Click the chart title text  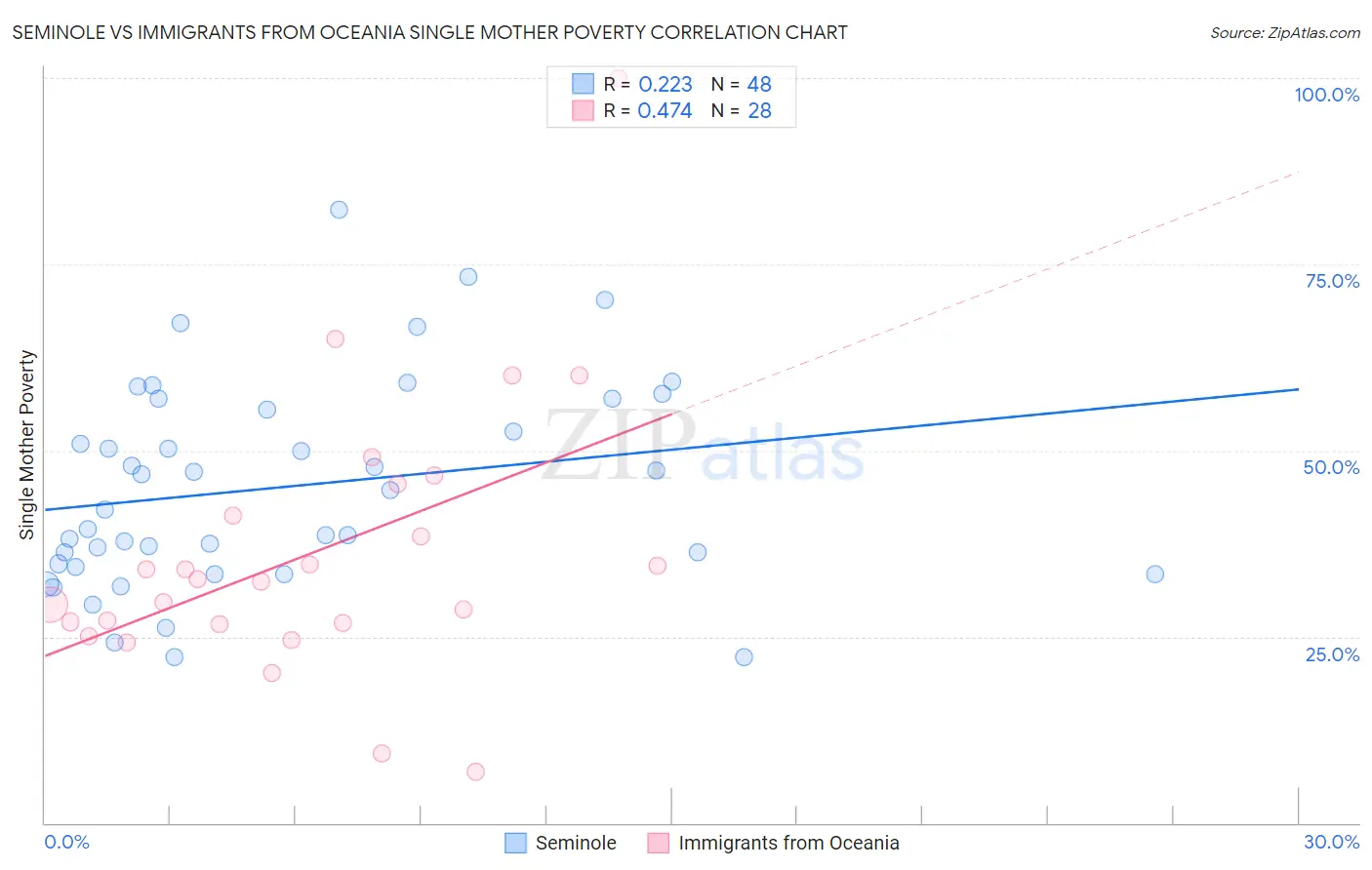429,32
